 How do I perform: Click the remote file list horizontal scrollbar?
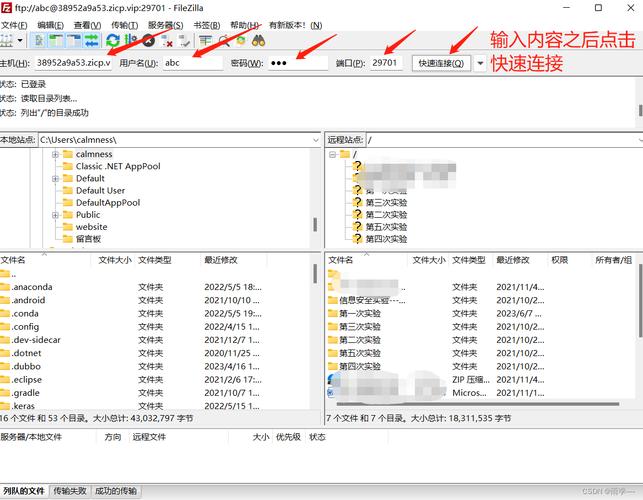pyautogui.click(x=477, y=404)
